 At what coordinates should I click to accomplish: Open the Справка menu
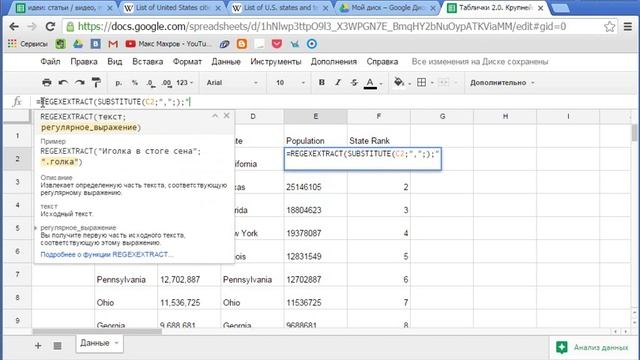click(382, 62)
